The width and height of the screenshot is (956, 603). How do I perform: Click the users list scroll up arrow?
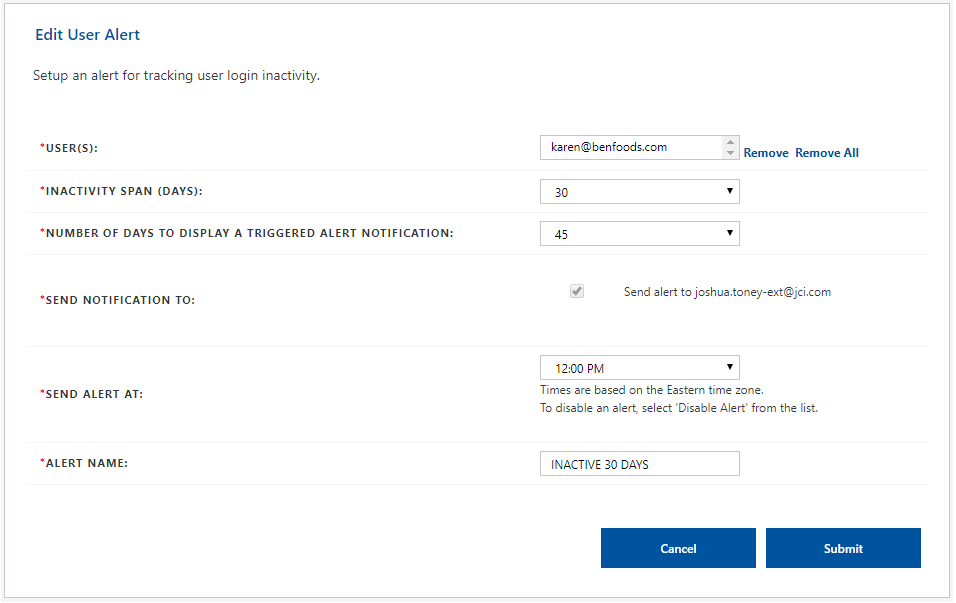click(x=731, y=142)
